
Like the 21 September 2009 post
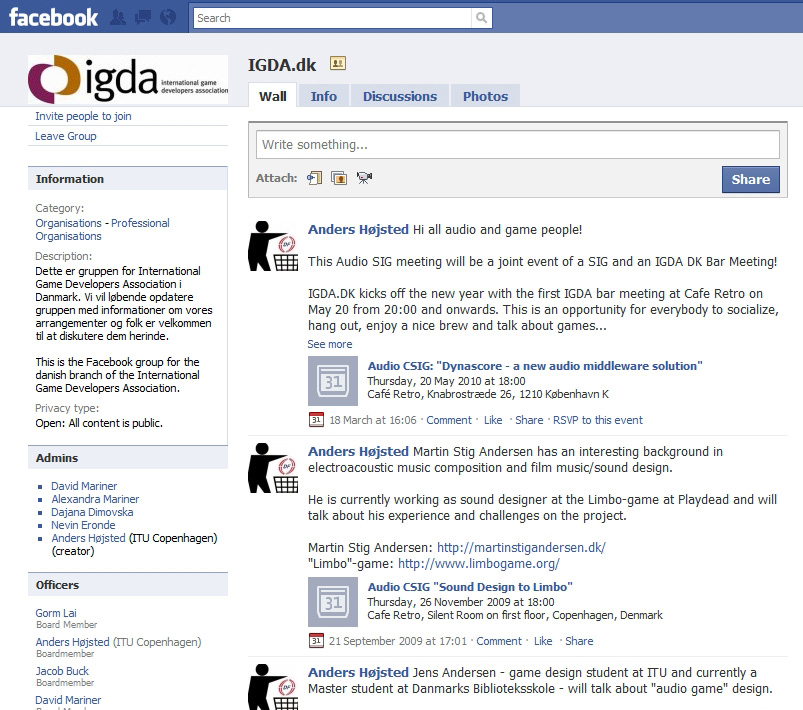tap(543, 641)
